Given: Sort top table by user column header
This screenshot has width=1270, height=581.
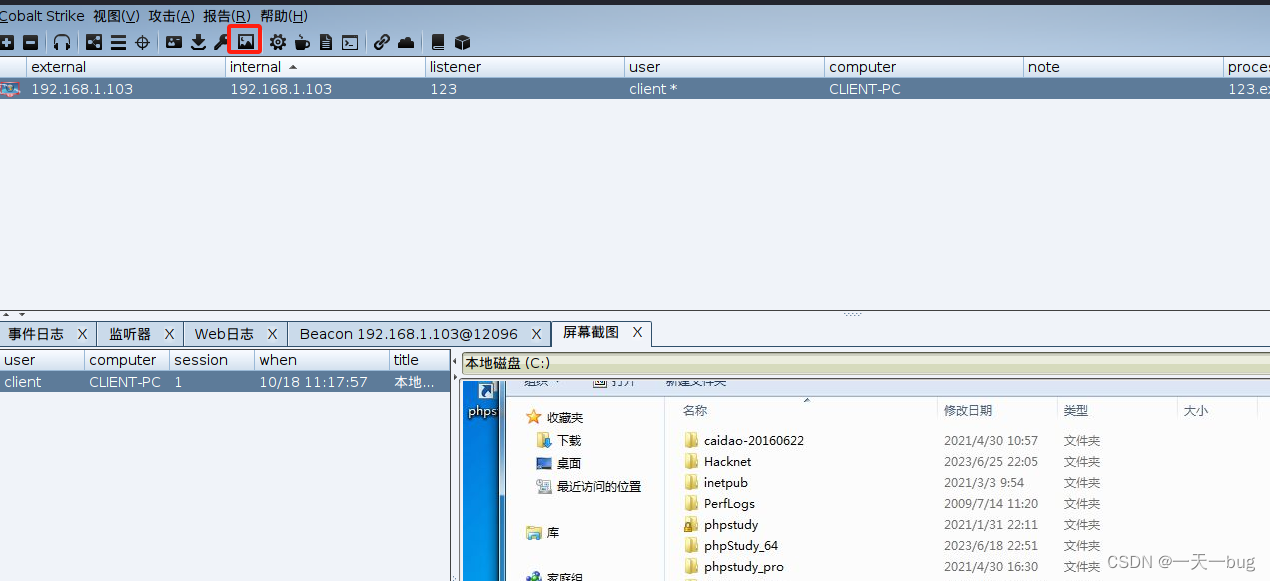Looking at the screenshot, I should pos(725,67).
